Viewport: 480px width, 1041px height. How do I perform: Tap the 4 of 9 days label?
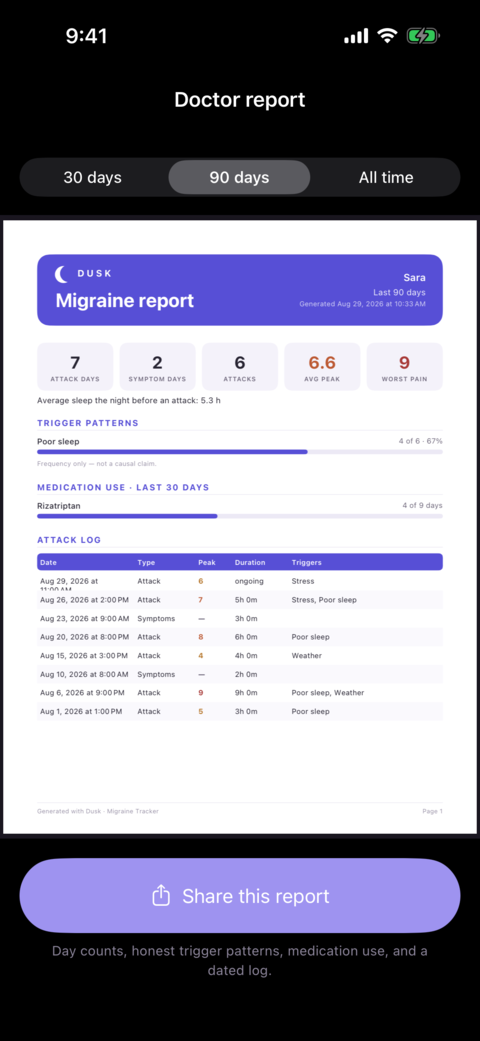pyautogui.click(x=422, y=505)
